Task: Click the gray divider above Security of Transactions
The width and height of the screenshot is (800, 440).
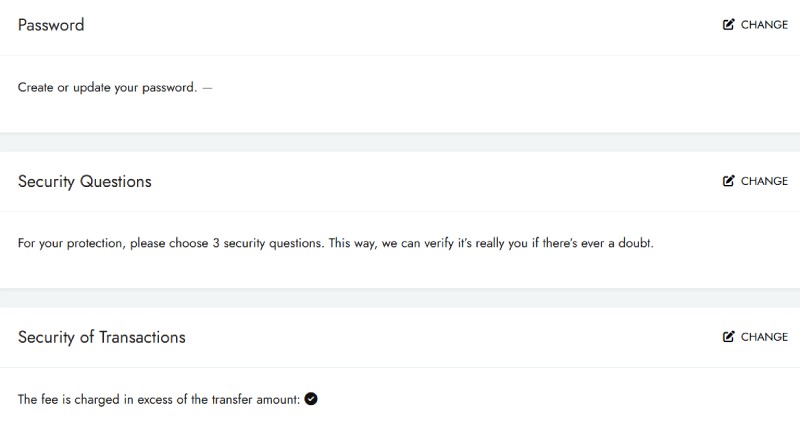Action: coord(400,298)
